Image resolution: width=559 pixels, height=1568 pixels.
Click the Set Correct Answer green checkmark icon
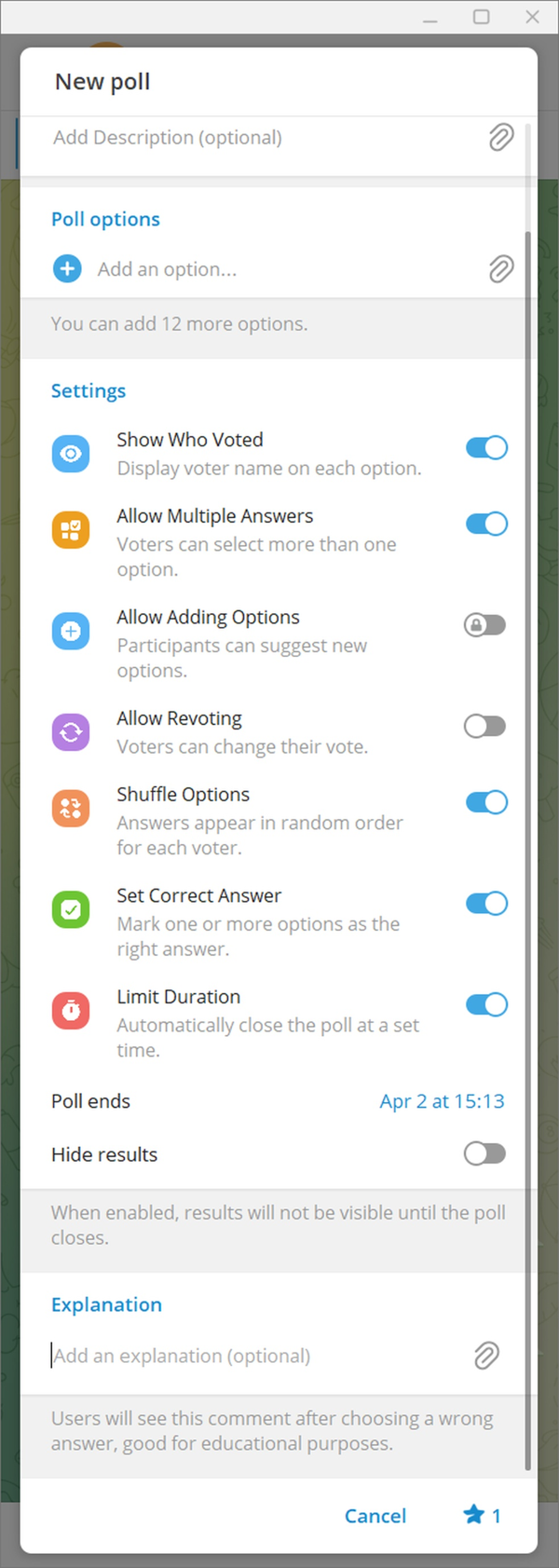(71, 909)
